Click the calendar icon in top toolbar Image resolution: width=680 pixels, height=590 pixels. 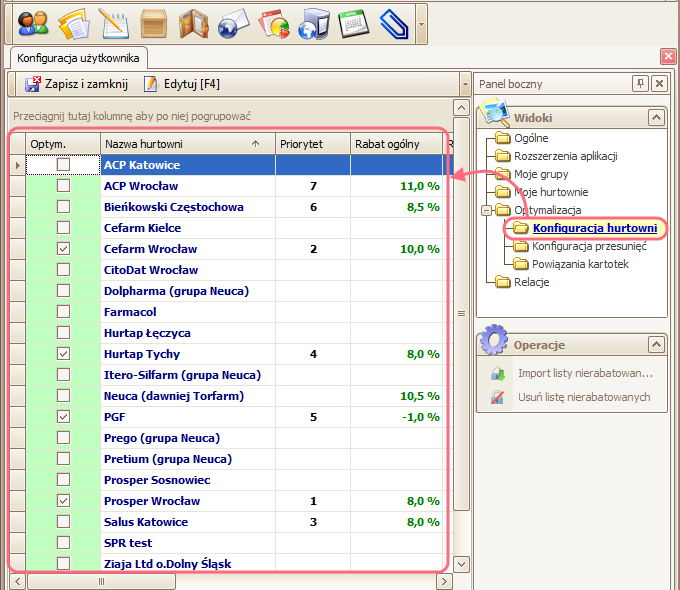(x=354, y=21)
